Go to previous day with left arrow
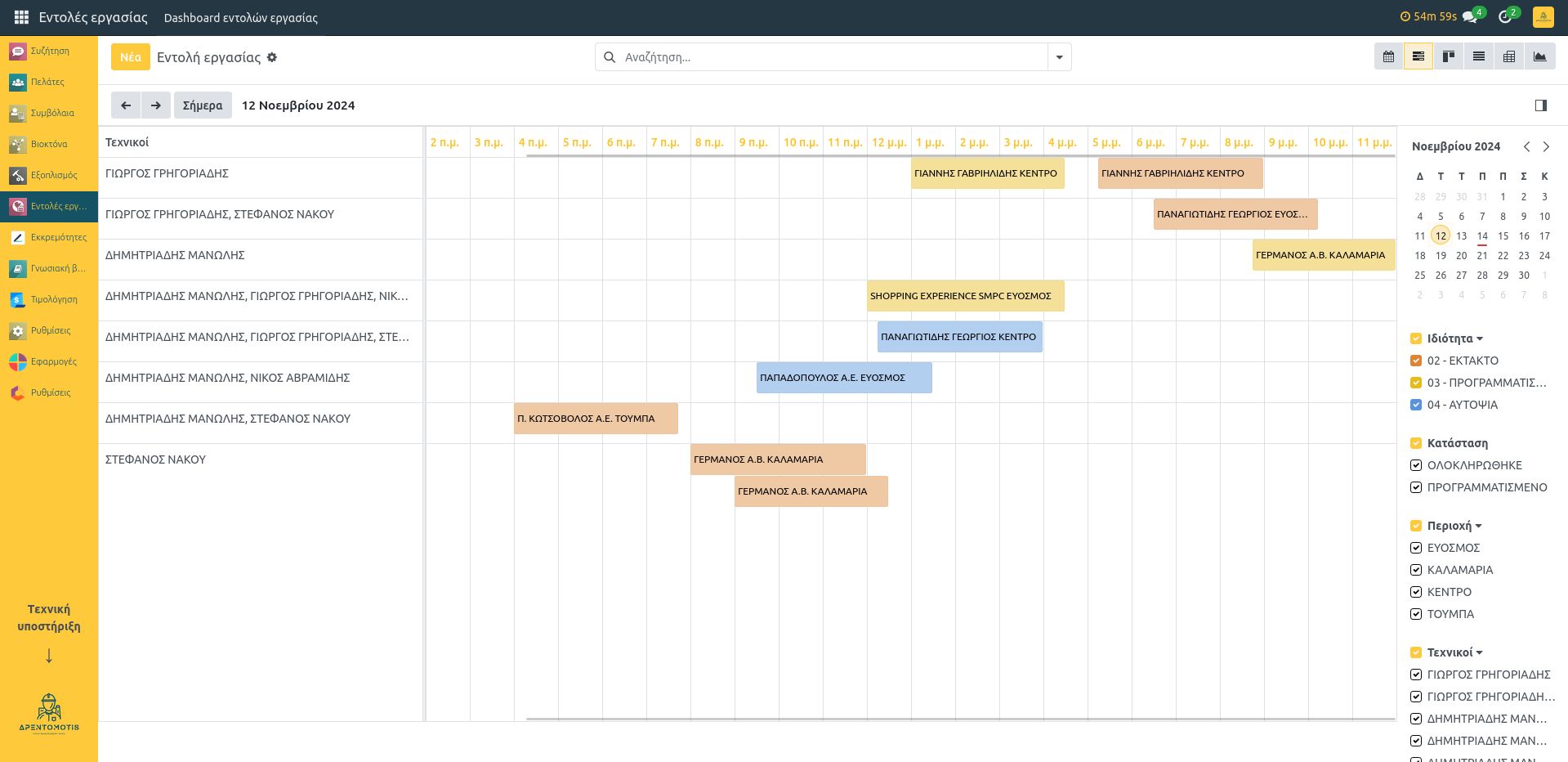Image resolution: width=1568 pixels, height=762 pixels. (x=126, y=105)
